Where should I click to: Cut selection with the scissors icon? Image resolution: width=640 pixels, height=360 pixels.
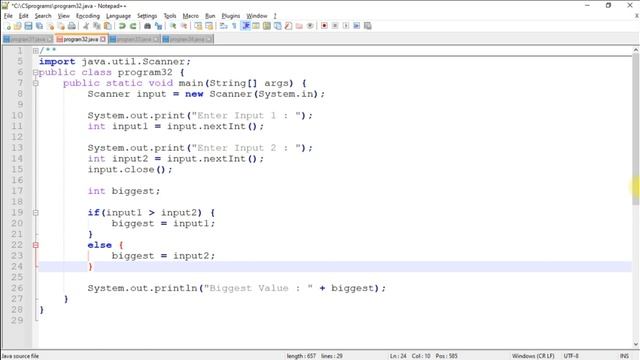86,26
